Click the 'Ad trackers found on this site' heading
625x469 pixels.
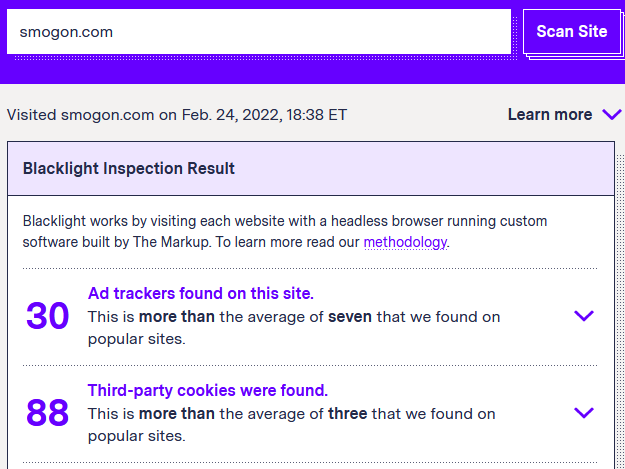tap(201, 294)
